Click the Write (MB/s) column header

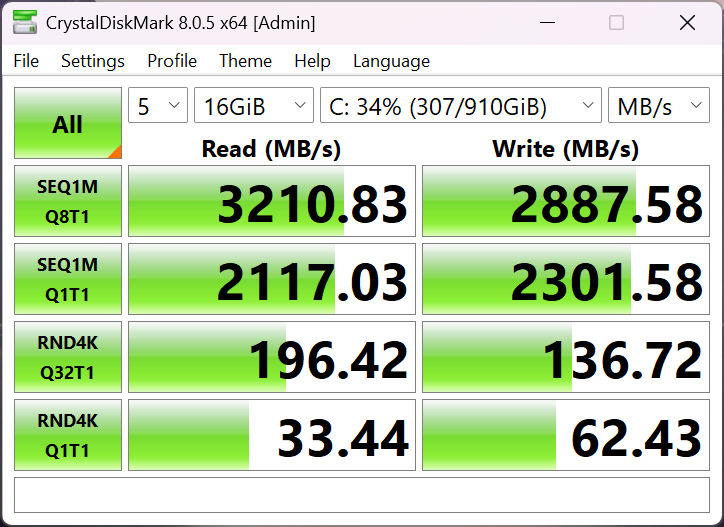566,149
